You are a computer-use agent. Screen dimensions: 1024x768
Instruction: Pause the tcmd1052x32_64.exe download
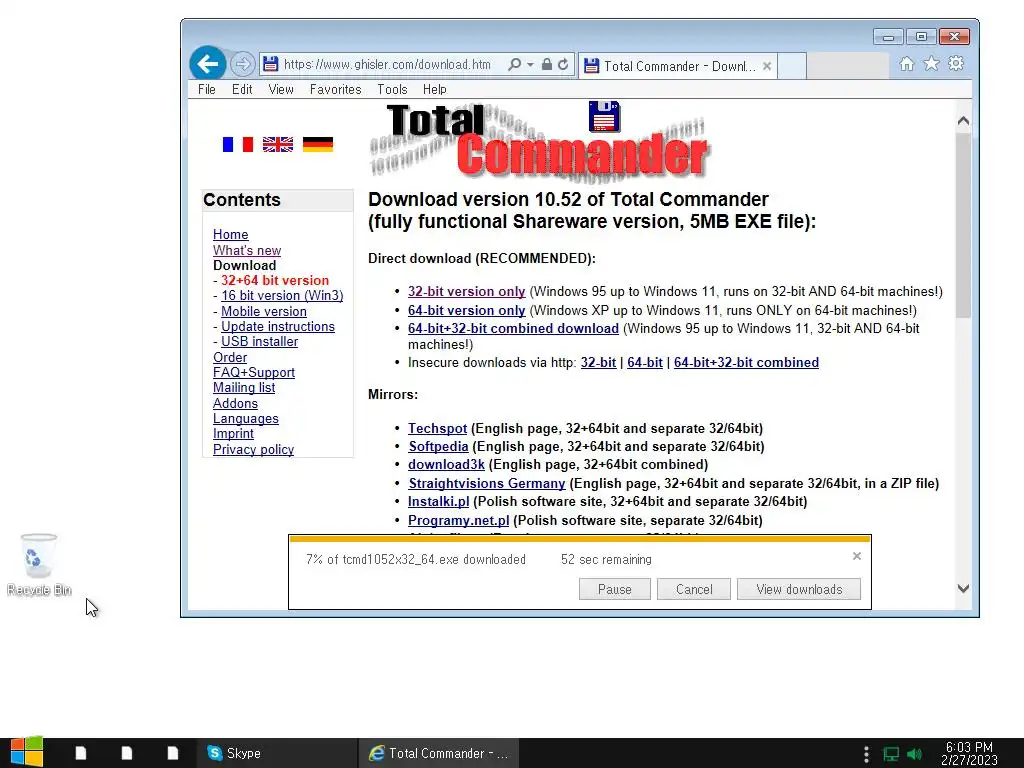pyautogui.click(x=615, y=589)
